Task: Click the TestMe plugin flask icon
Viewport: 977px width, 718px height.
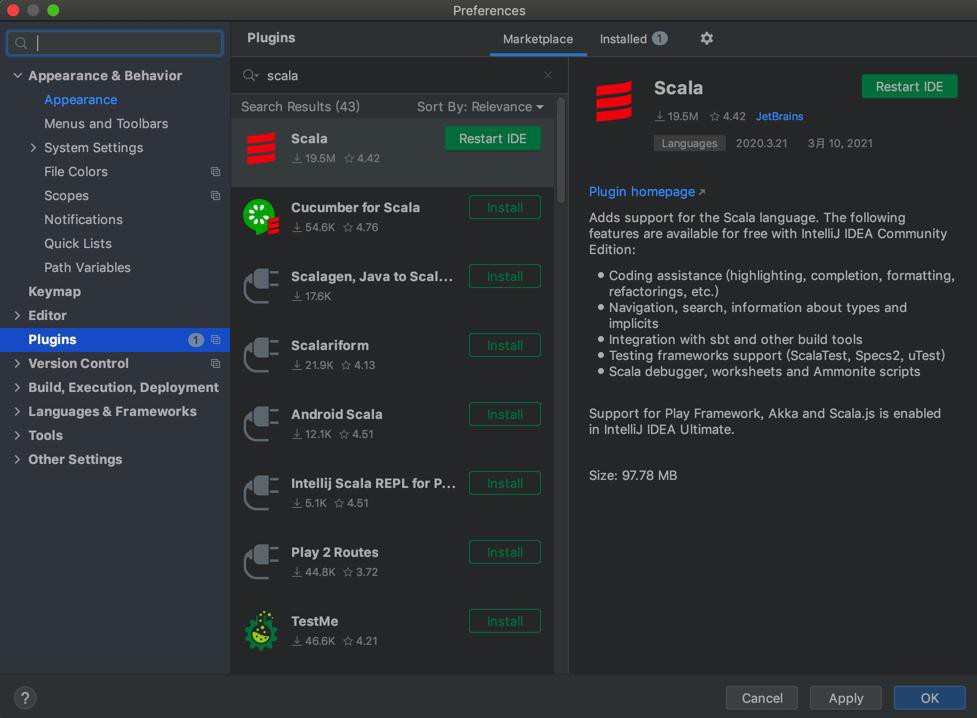Action: (261, 631)
